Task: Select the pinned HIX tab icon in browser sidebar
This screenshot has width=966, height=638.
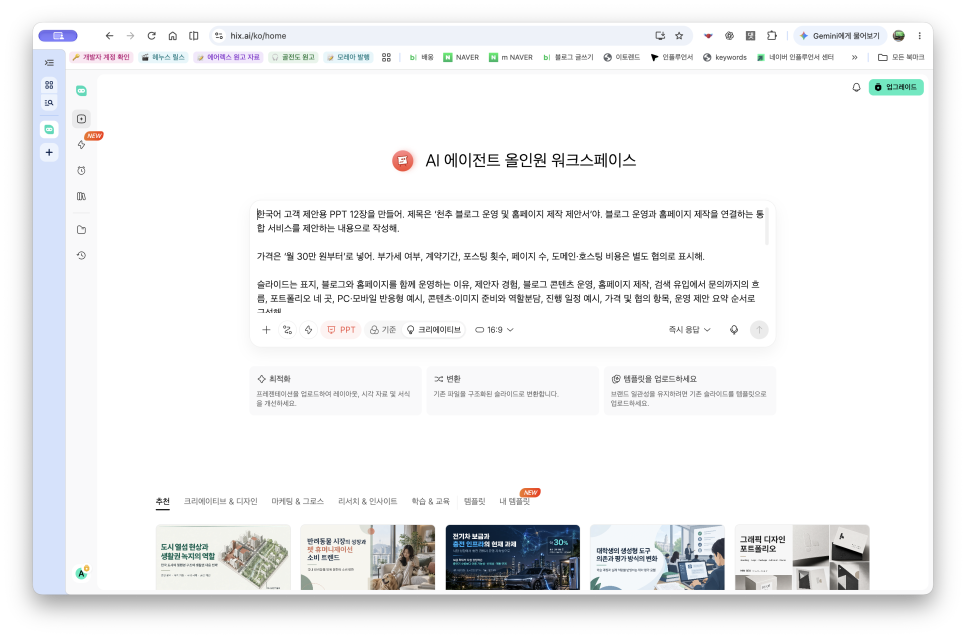Action: tap(49, 129)
